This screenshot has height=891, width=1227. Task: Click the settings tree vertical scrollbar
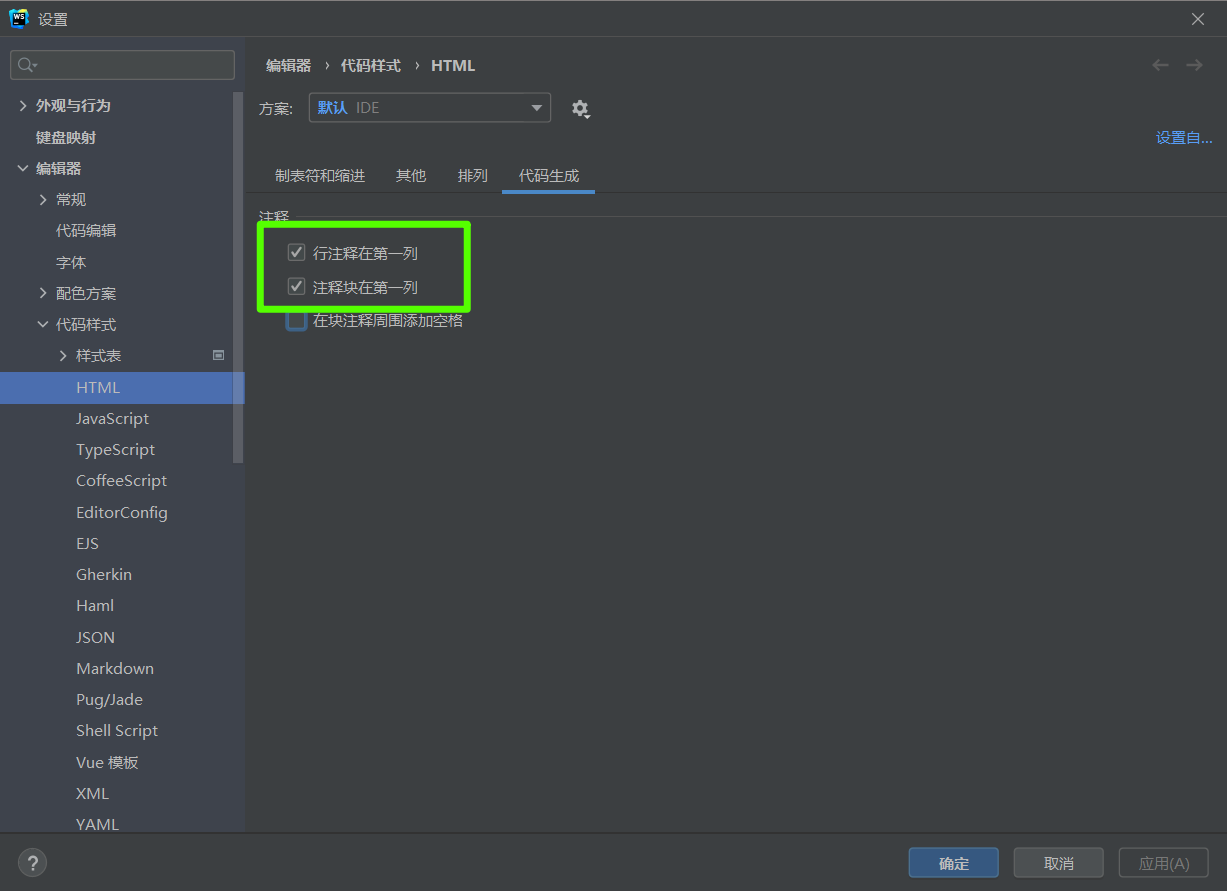point(238,280)
